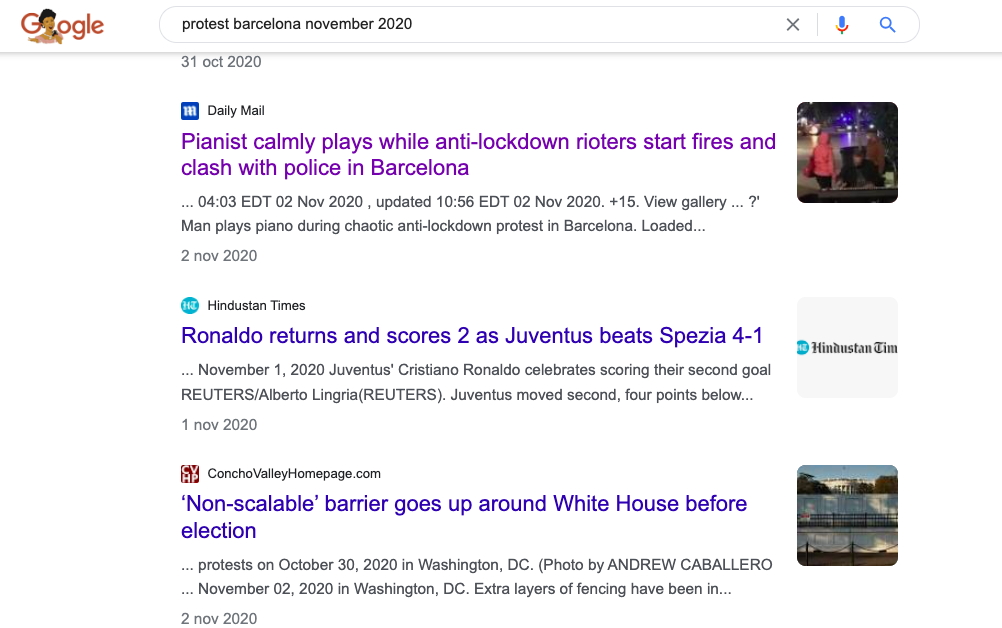Click the Hindustan Times source name
This screenshot has height=628, width=1002.
(256, 306)
